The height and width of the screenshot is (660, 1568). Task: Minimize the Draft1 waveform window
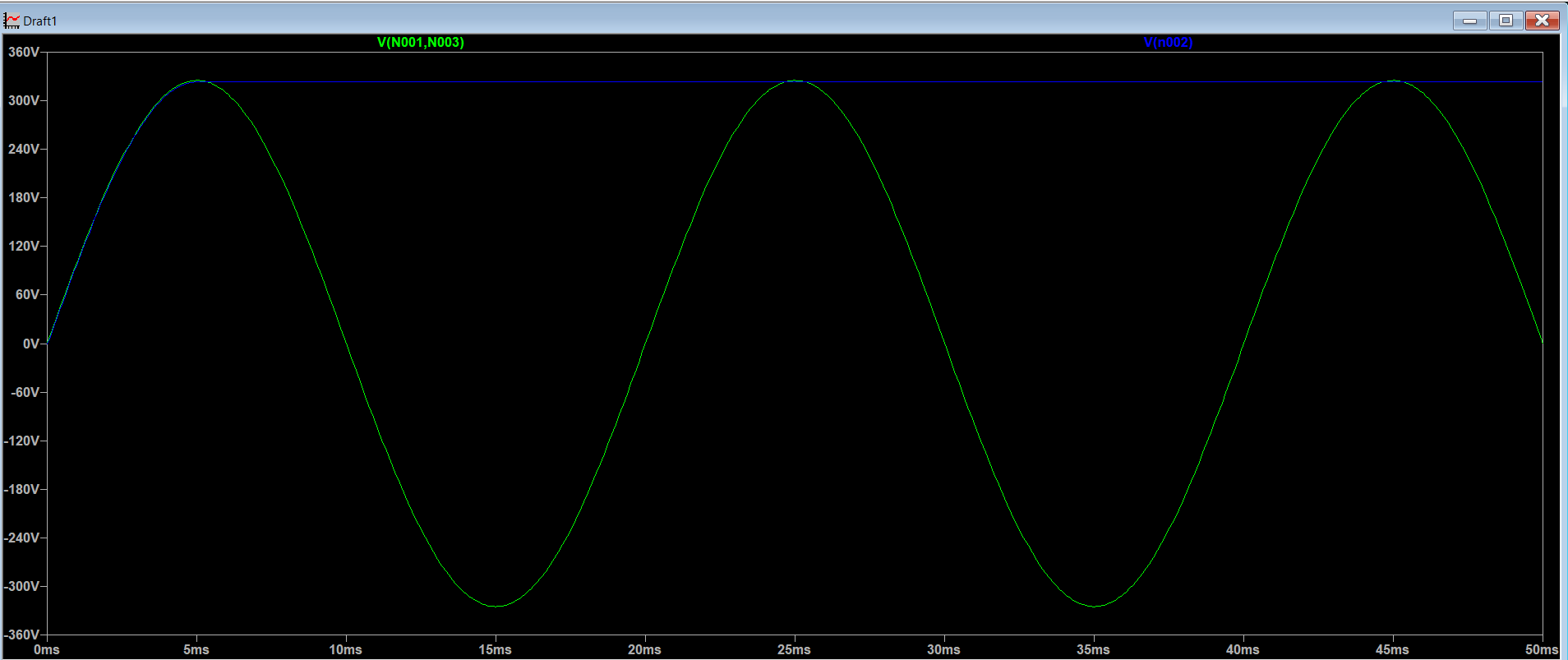tap(1469, 21)
